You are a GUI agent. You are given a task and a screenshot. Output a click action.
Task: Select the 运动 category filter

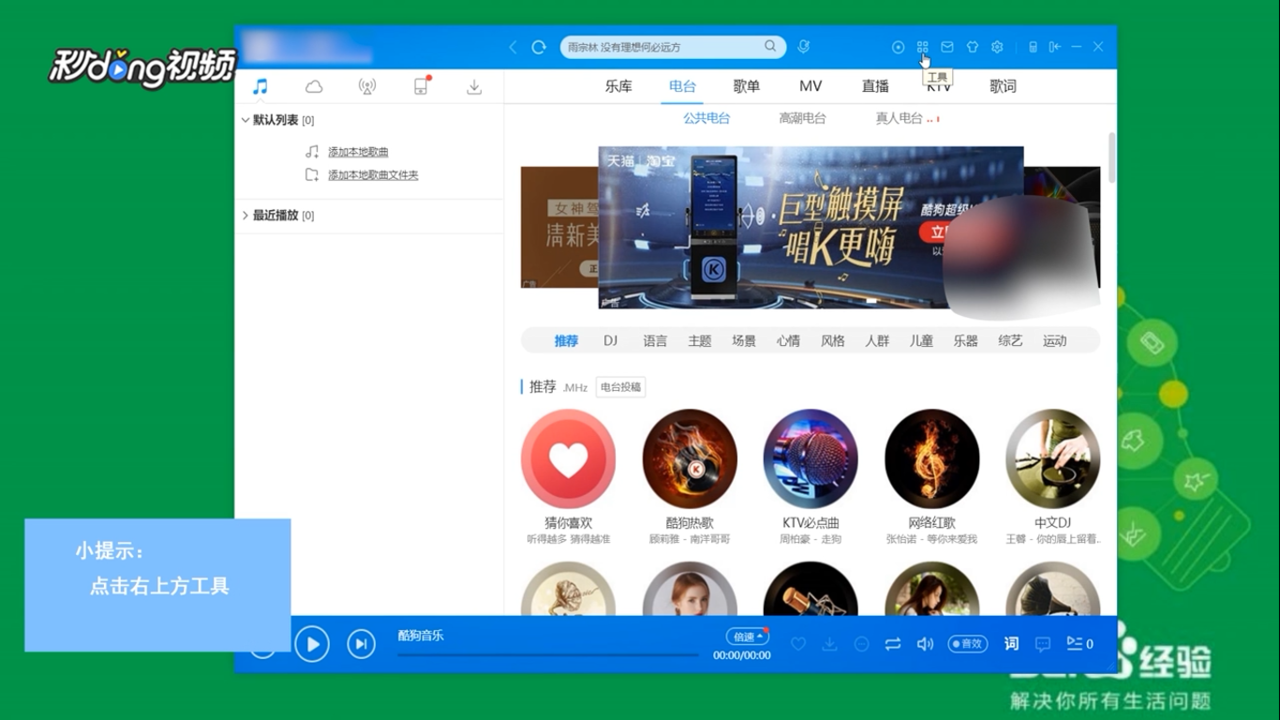click(x=1055, y=341)
